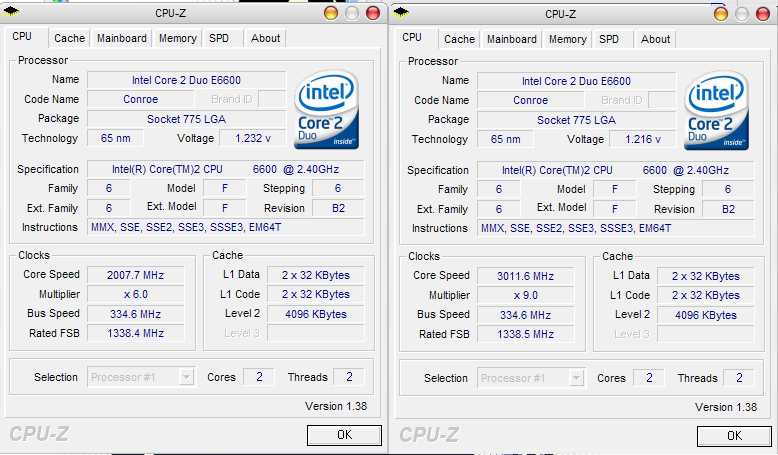
Task: Click Bus Speed 334.6 MHz in left window
Action: pos(135,314)
